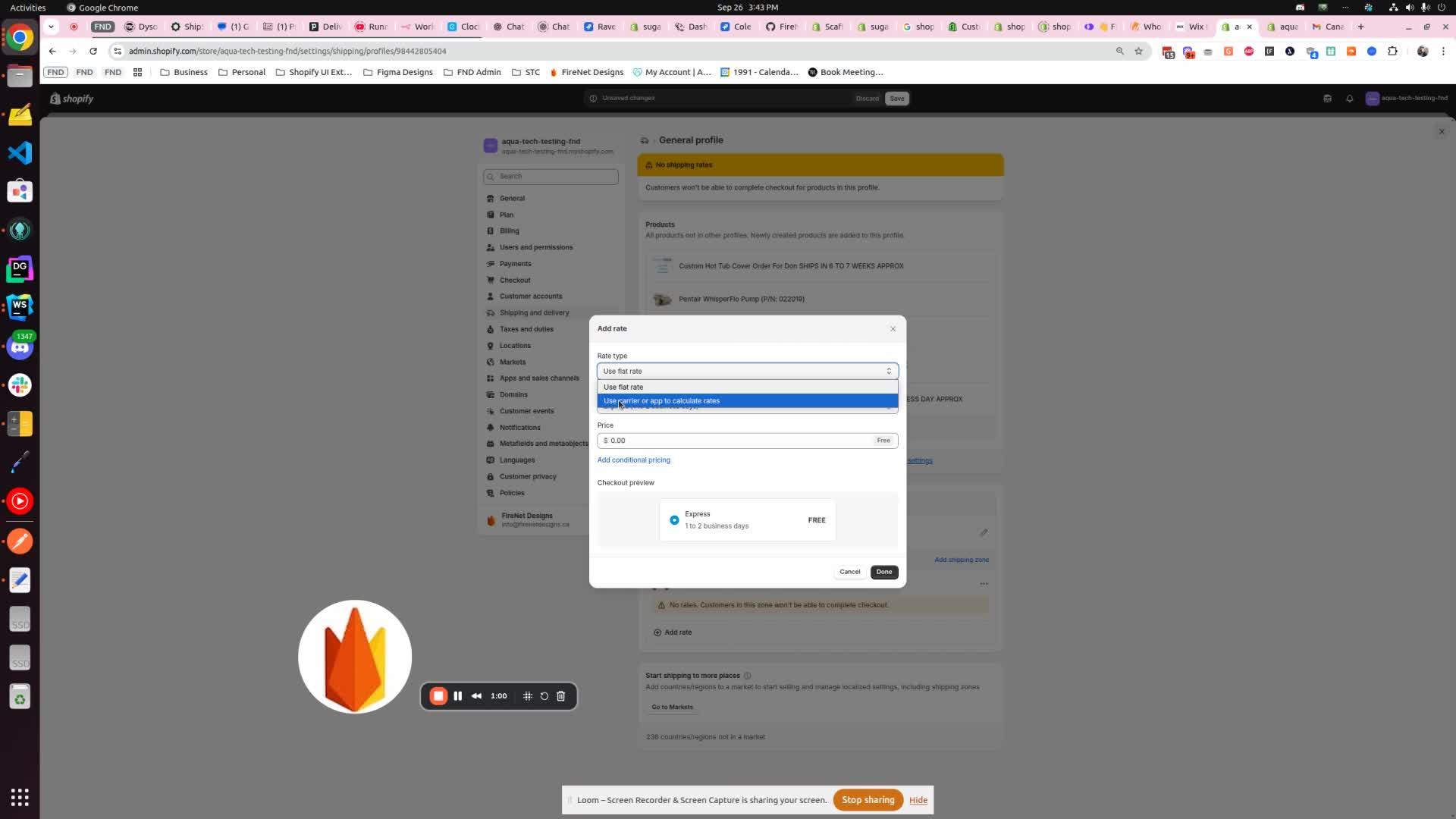Click the Loom rewind icon
The image size is (1456, 819).
tap(476, 696)
